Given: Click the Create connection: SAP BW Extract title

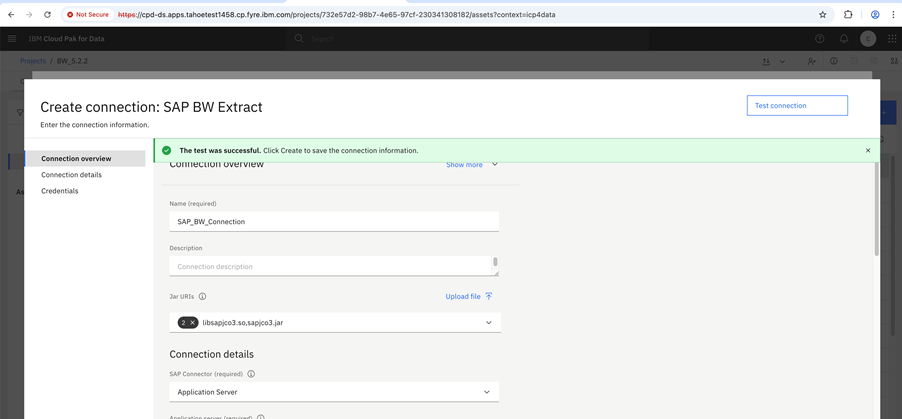Looking at the screenshot, I should click(x=151, y=106).
